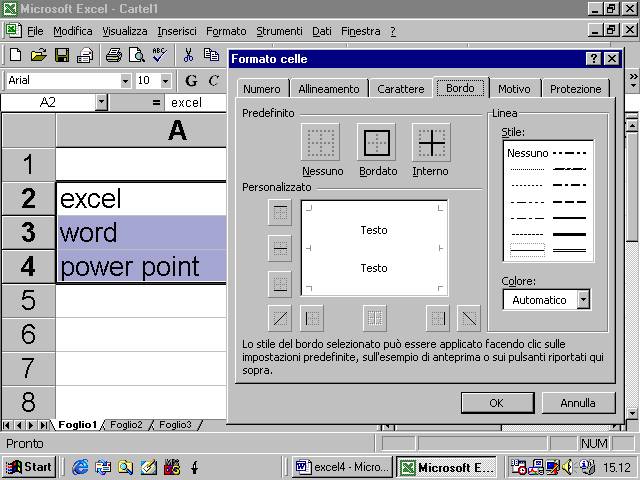Screen dimensions: 640x480
Task: Click the fax/send print icon beside Save
Action: (85, 55)
